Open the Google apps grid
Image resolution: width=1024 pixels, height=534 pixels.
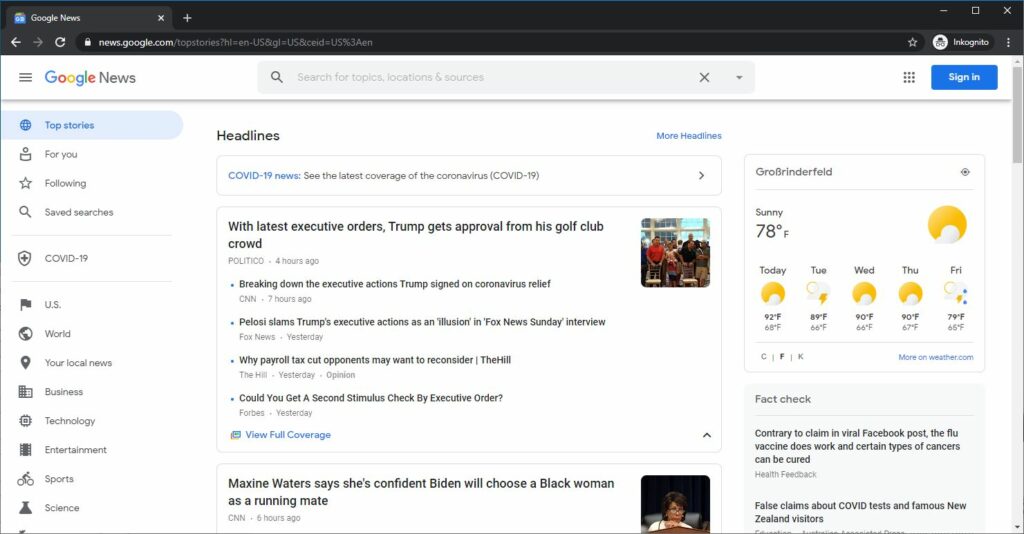click(x=909, y=77)
